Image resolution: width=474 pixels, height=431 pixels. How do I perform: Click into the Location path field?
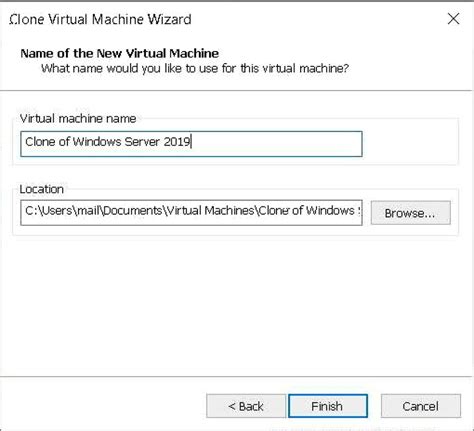(191, 213)
